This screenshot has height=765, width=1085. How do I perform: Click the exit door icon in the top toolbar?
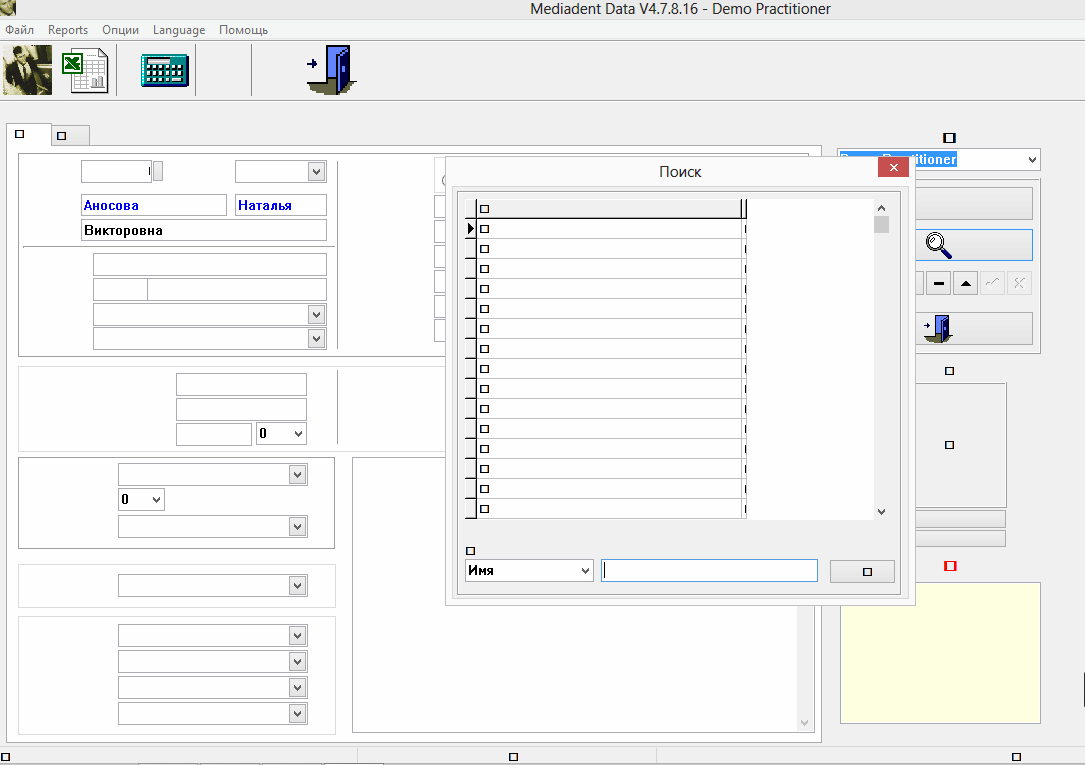(x=331, y=71)
